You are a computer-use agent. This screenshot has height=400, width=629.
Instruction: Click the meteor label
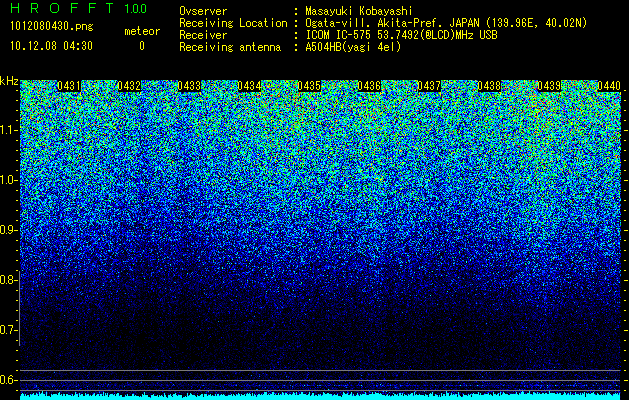(x=142, y=31)
